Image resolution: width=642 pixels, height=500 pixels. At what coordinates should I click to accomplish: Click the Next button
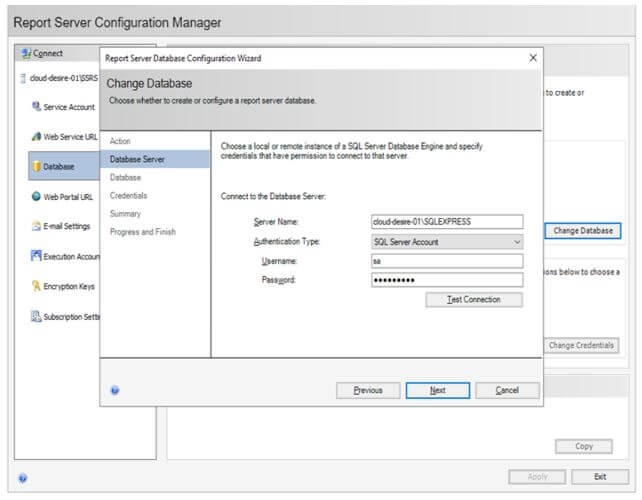click(x=438, y=390)
